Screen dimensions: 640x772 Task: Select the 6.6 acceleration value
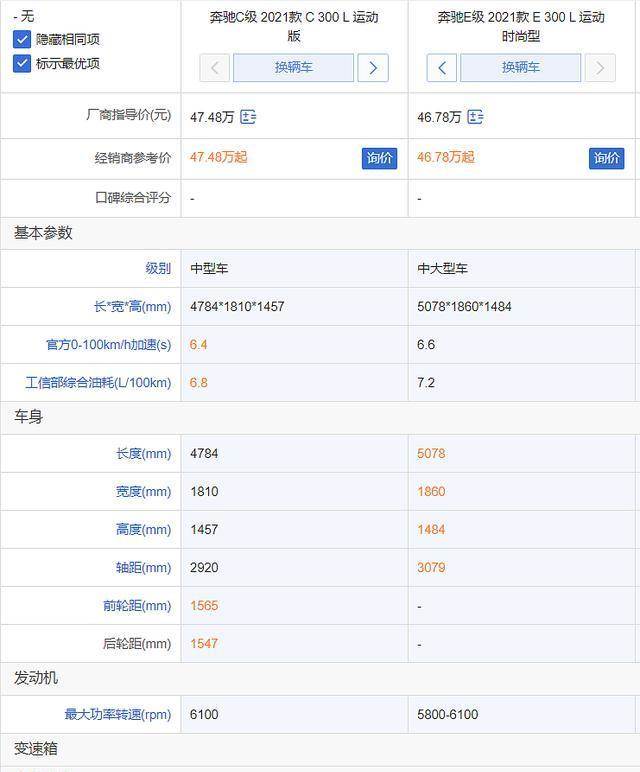426,345
